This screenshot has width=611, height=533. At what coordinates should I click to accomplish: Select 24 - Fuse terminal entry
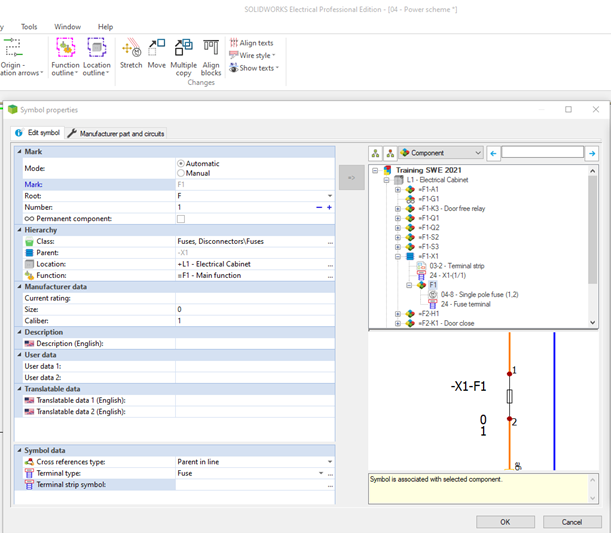[x=465, y=304]
